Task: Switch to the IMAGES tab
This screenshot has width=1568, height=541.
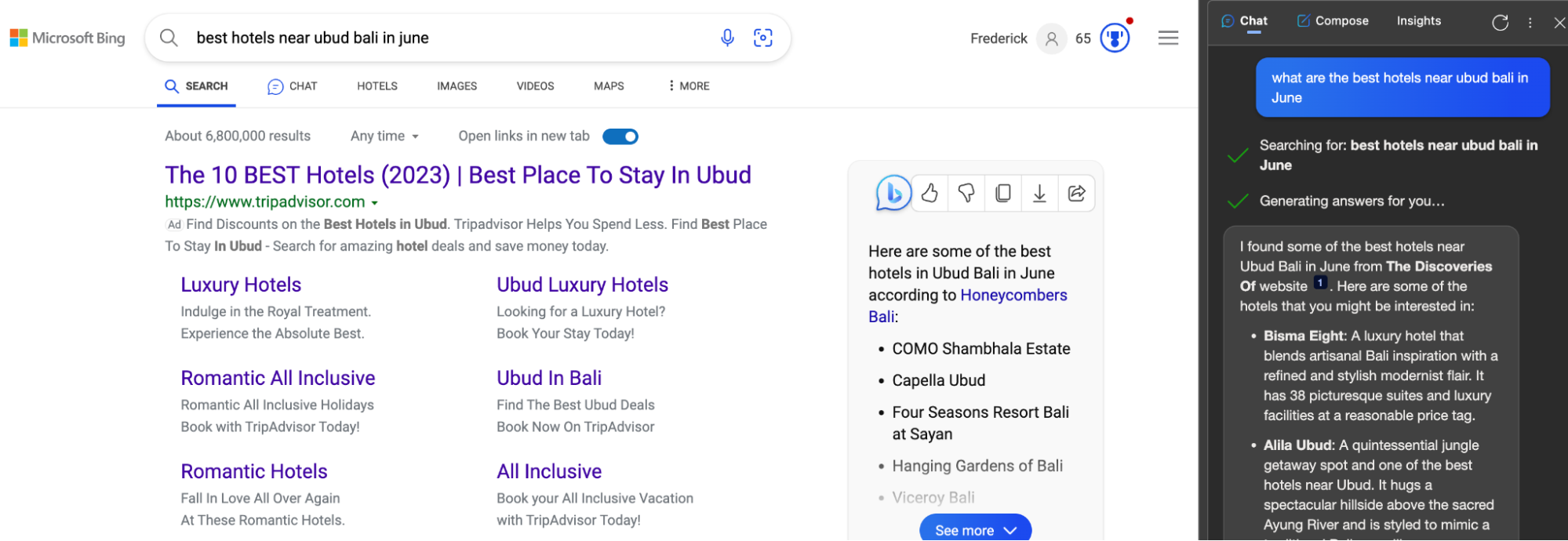Action: point(456,85)
